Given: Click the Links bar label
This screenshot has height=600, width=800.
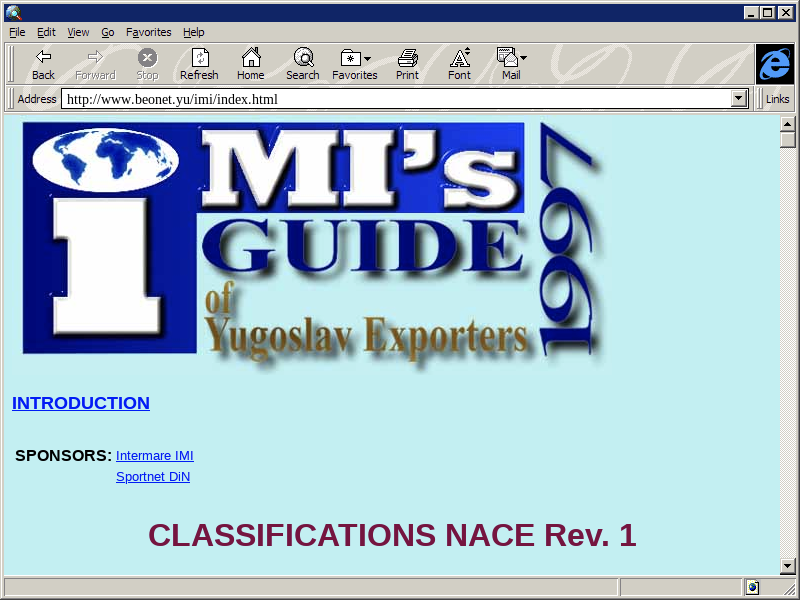Looking at the screenshot, I should coord(777,99).
